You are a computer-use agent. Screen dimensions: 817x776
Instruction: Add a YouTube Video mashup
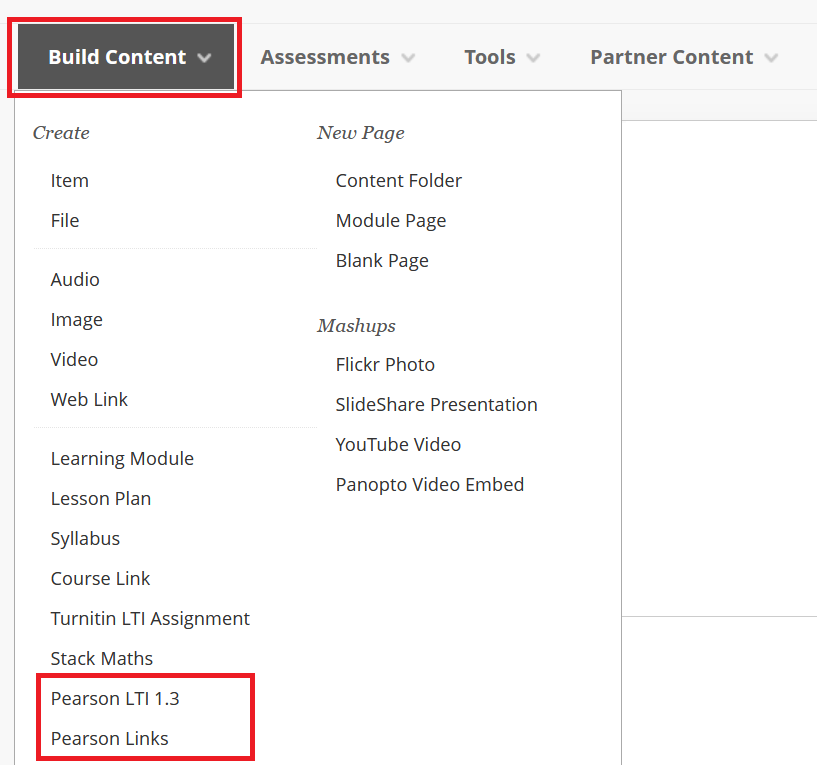pyautogui.click(x=399, y=445)
